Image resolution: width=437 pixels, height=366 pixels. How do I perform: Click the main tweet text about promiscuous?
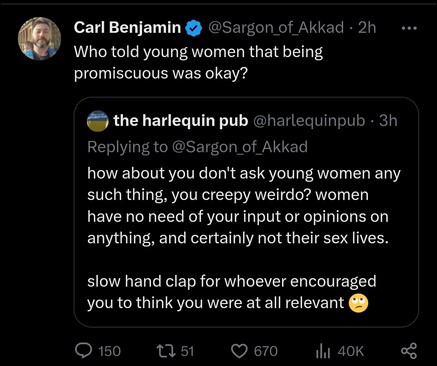click(199, 63)
